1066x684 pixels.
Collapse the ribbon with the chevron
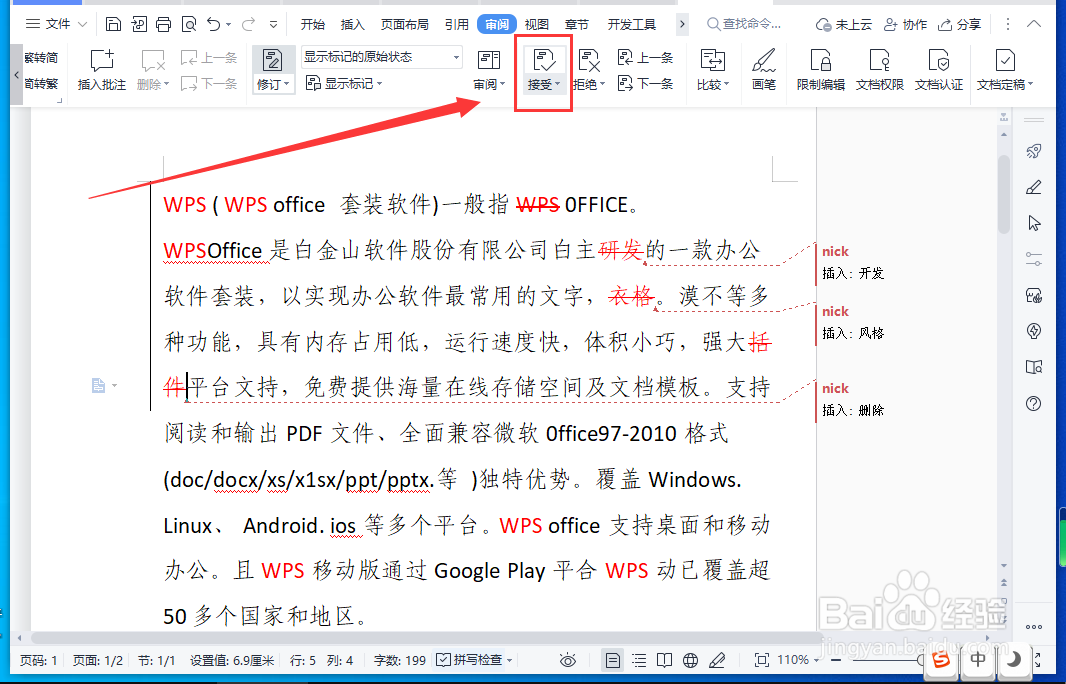click(1034, 24)
